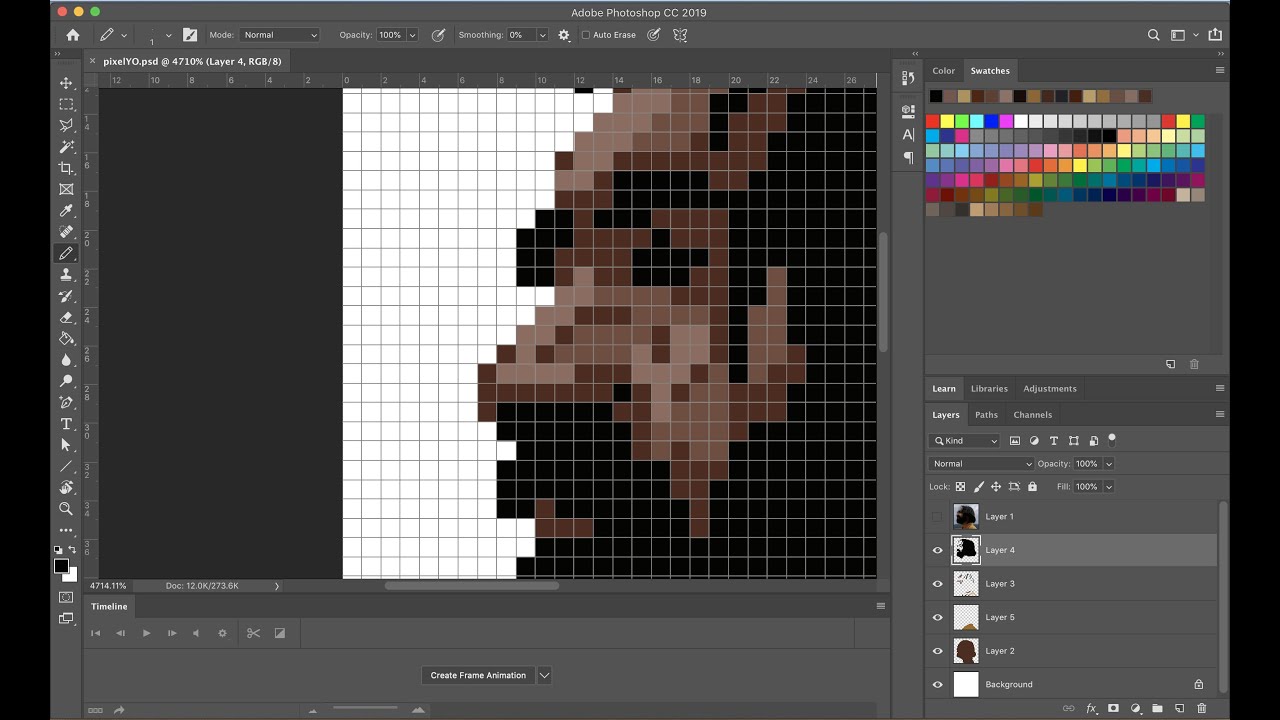Select the Paint Bucket tool
The height and width of the screenshot is (720, 1280).
coord(66,338)
